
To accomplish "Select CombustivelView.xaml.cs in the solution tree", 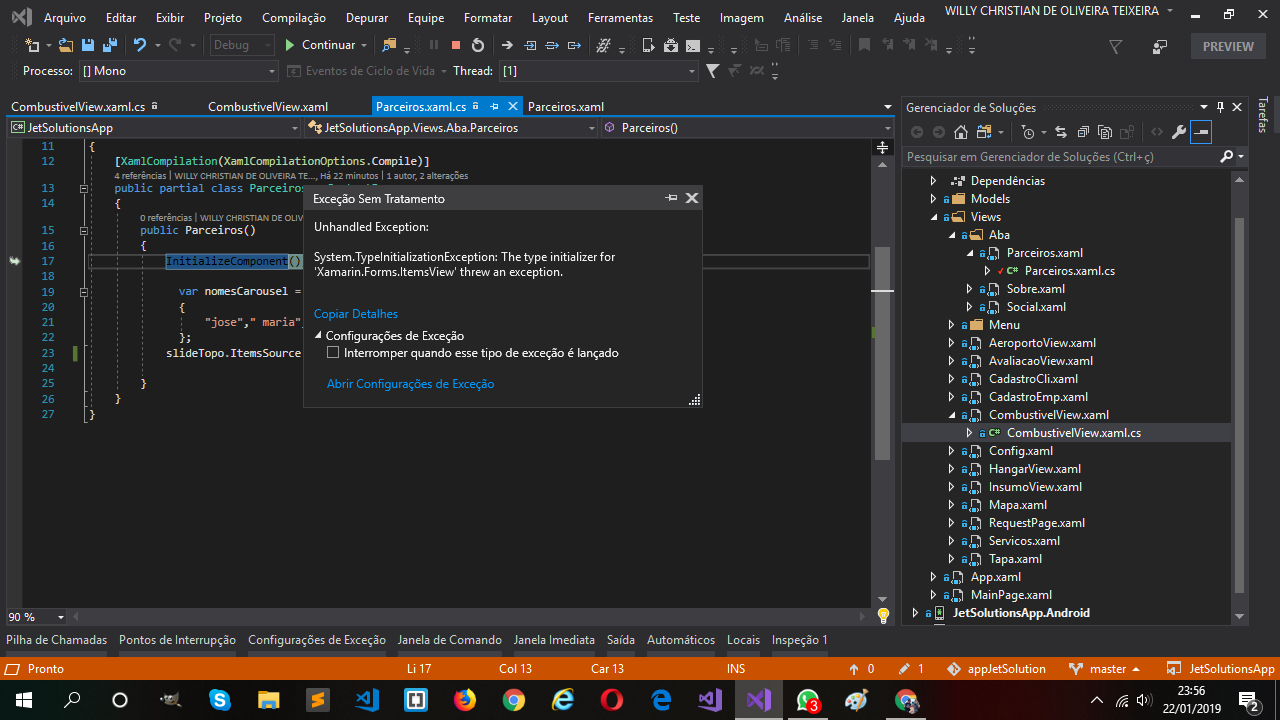I will click(x=1073, y=433).
